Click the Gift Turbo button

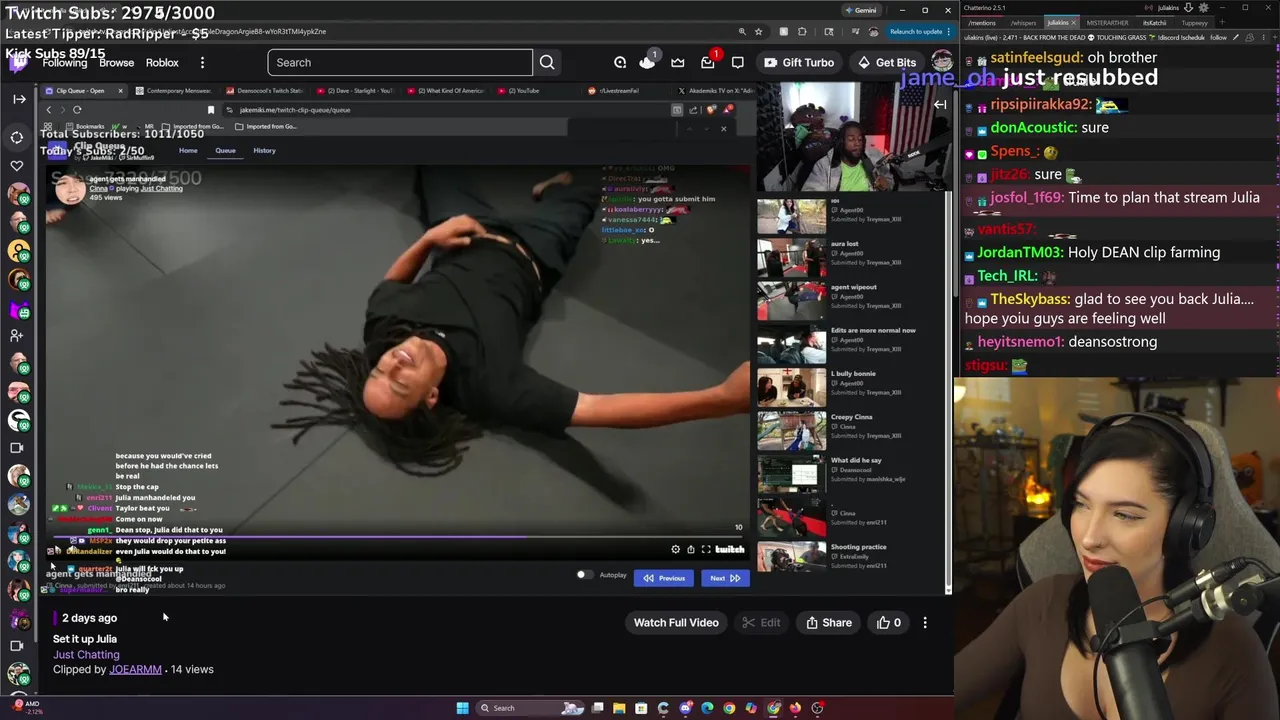pos(799,63)
